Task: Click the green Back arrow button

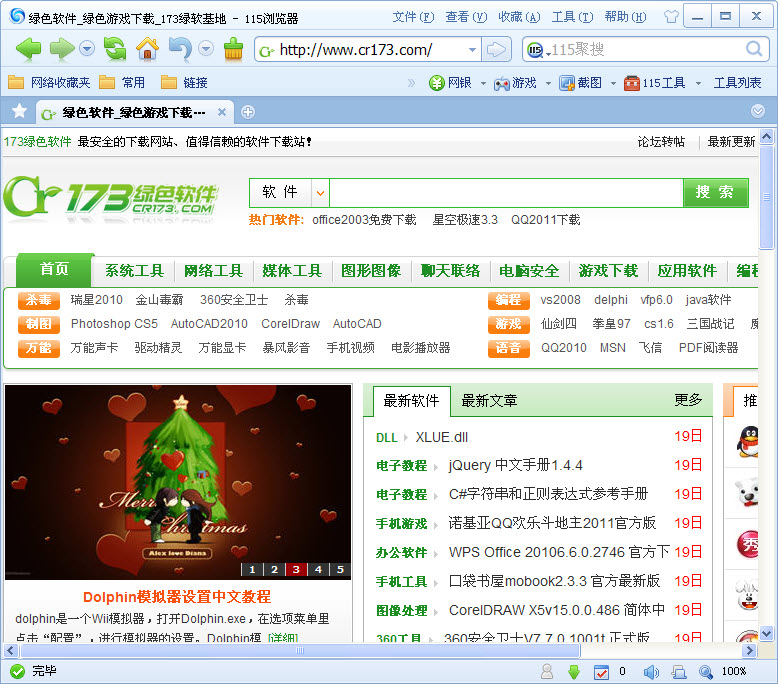Action: click(x=28, y=49)
